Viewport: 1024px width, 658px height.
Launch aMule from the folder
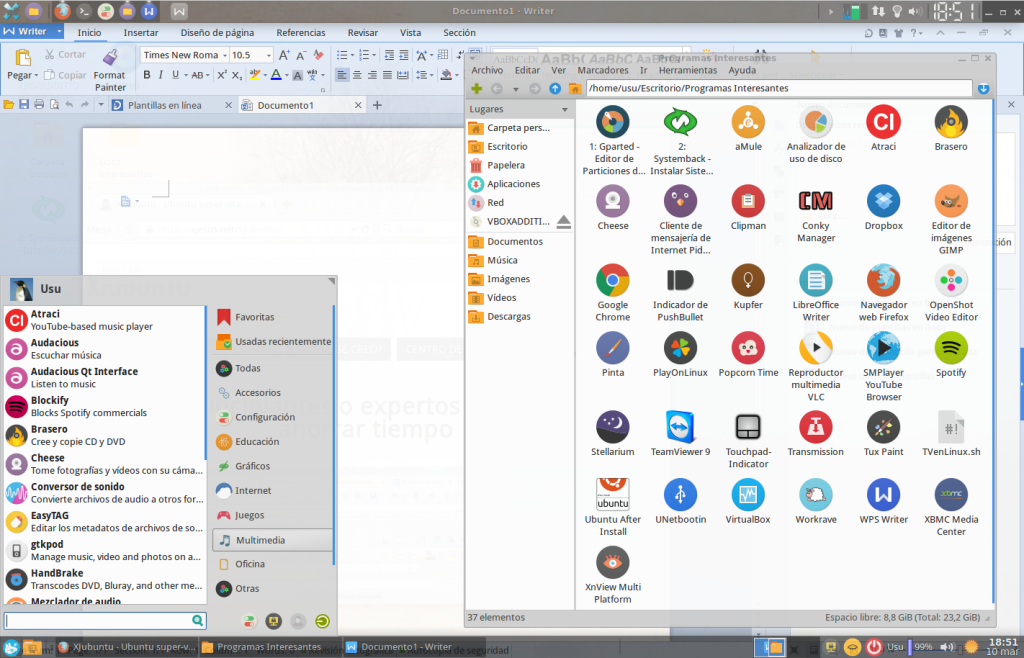(748, 121)
